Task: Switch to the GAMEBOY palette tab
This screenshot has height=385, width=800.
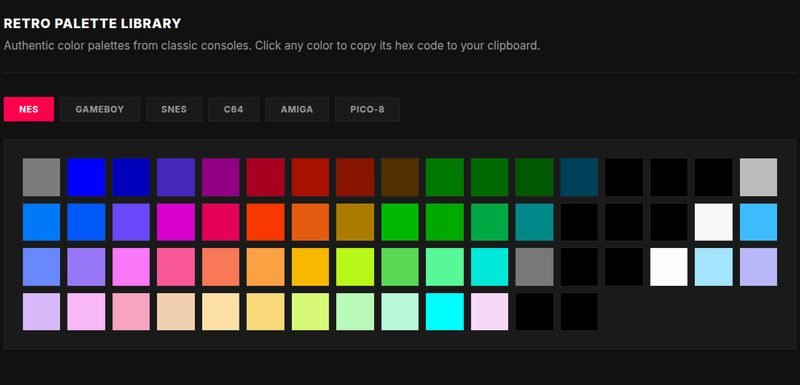Action: point(99,109)
